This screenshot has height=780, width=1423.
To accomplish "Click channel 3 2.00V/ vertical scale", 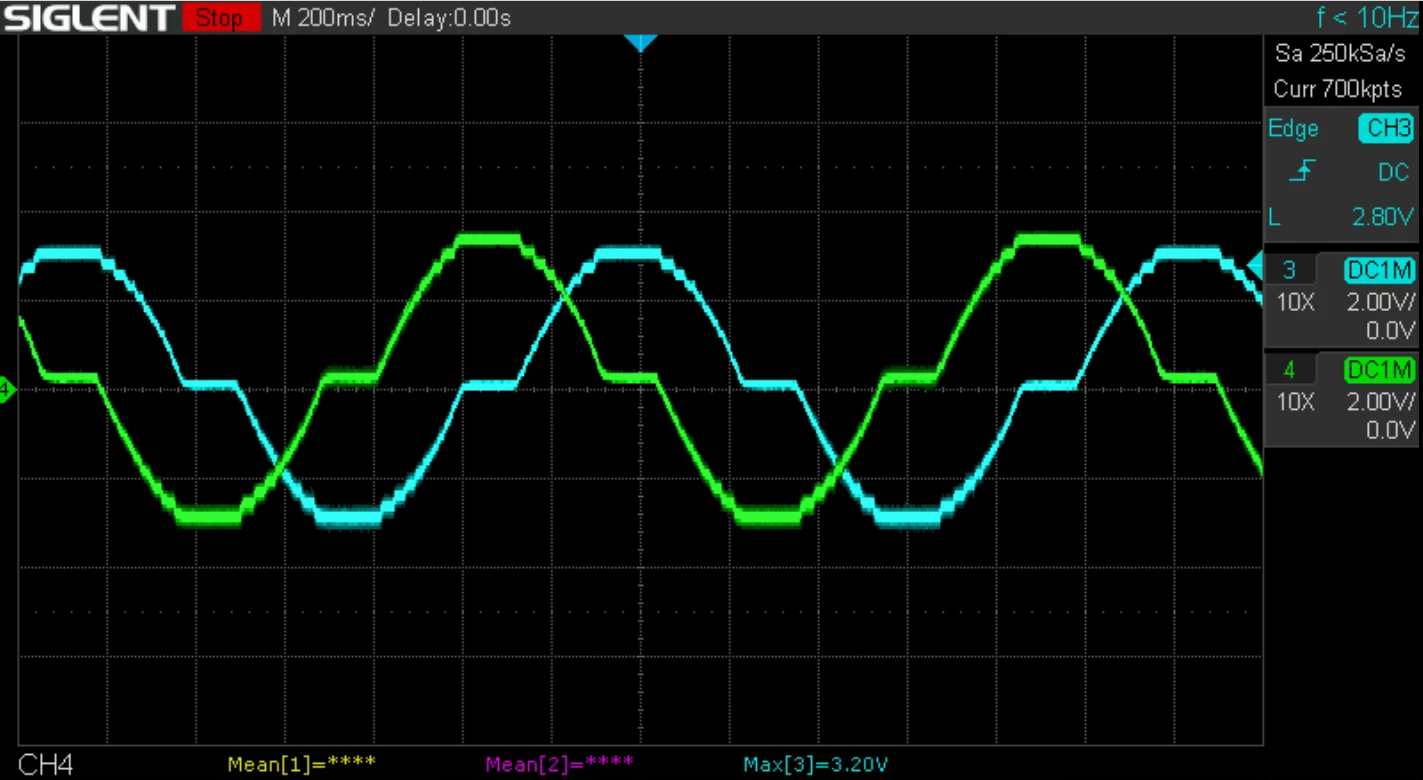I will (1383, 301).
